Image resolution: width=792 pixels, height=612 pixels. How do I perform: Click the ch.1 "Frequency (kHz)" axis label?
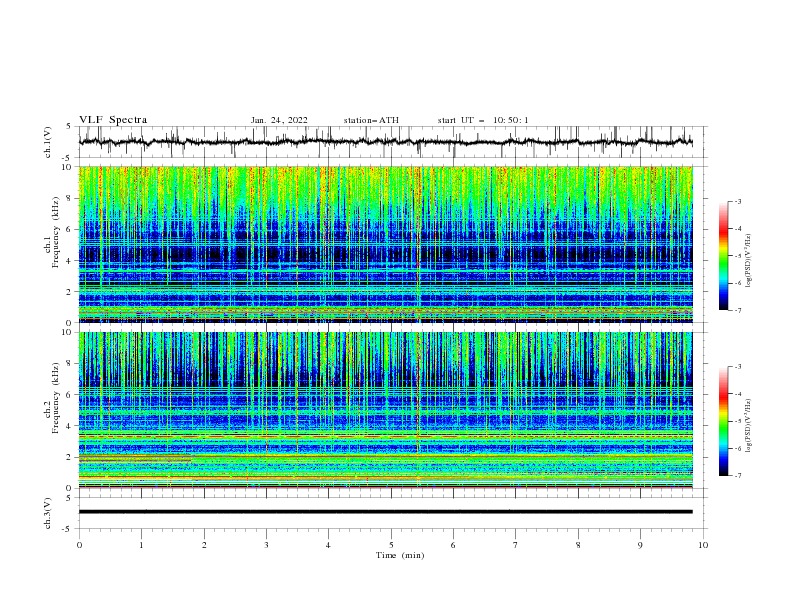[56, 230]
